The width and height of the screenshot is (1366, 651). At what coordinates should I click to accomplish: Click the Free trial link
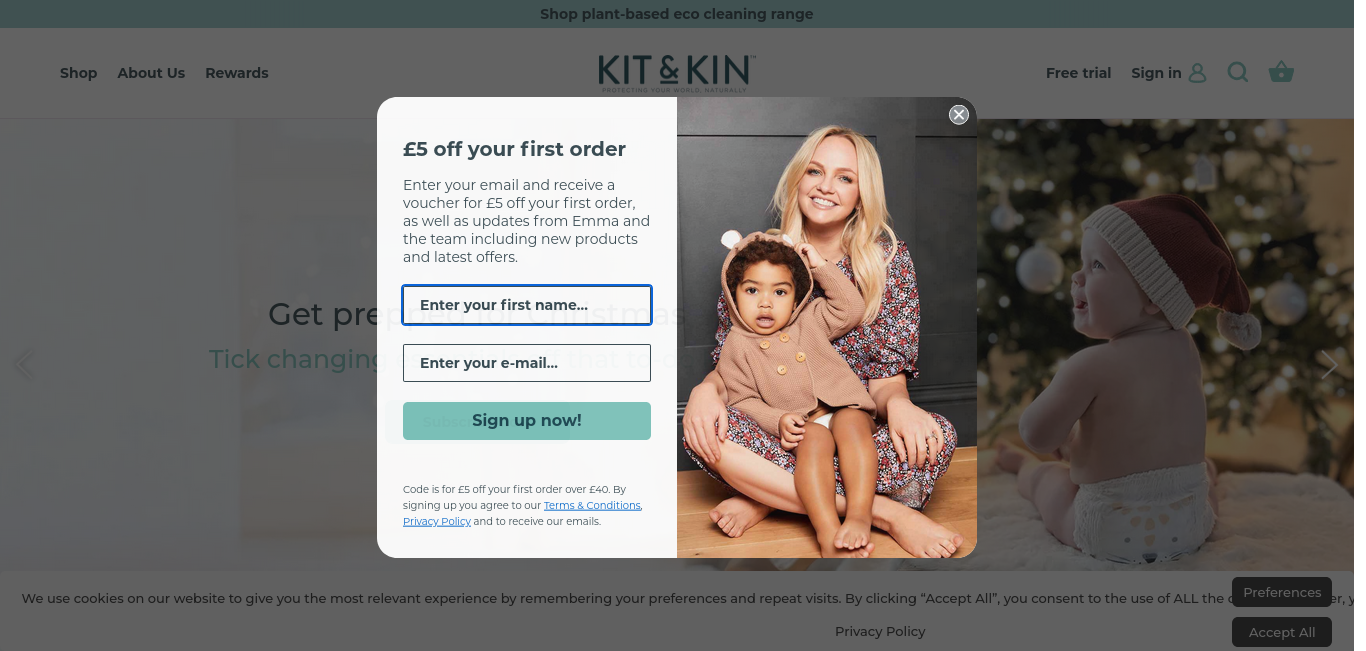click(x=1078, y=73)
